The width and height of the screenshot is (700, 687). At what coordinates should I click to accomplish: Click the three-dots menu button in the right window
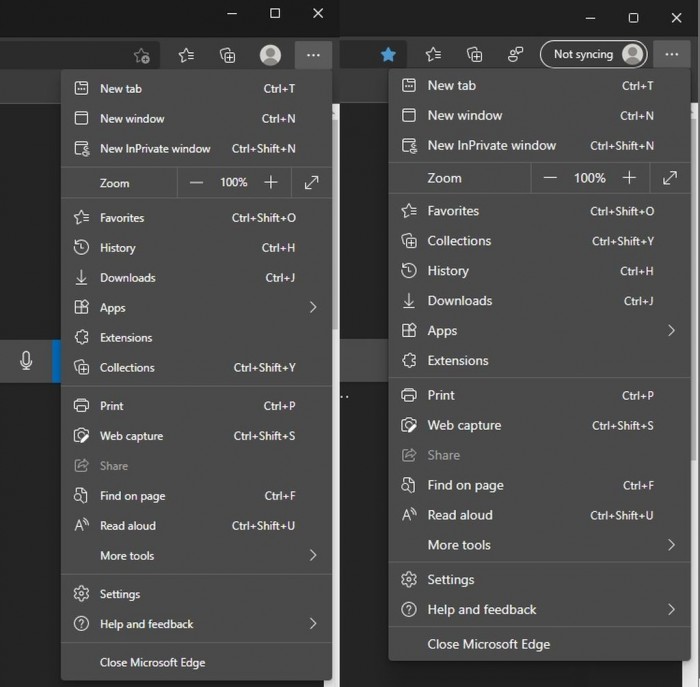point(671,55)
